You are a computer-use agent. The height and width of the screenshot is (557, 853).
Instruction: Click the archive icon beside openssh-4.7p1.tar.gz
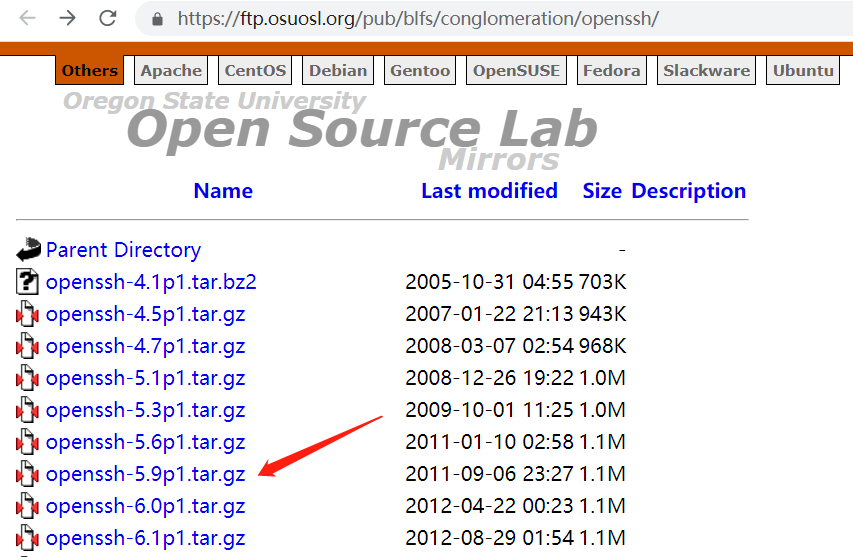click(x=27, y=346)
